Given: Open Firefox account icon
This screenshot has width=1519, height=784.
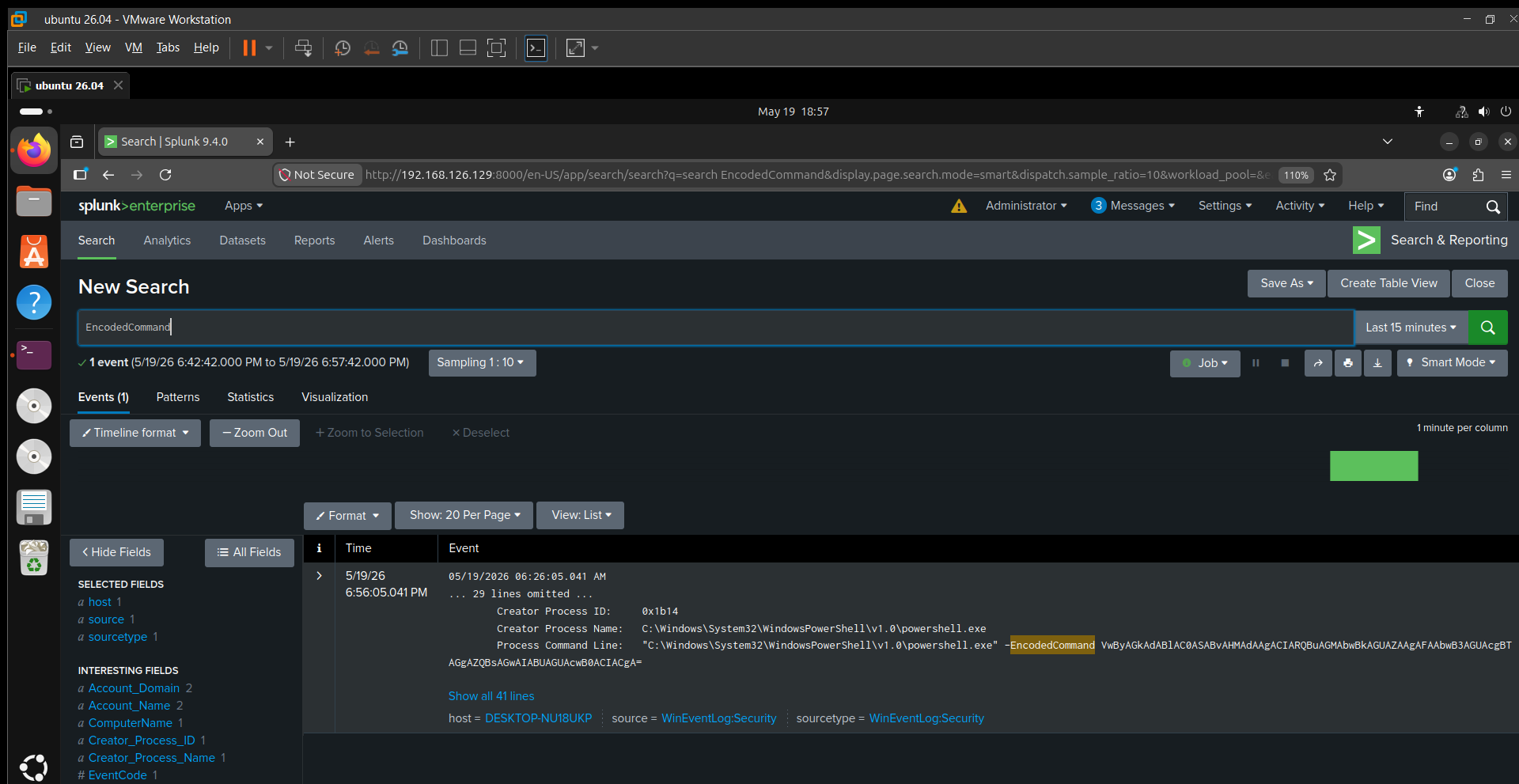Looking at the screenshot, I should point(1449,175).
